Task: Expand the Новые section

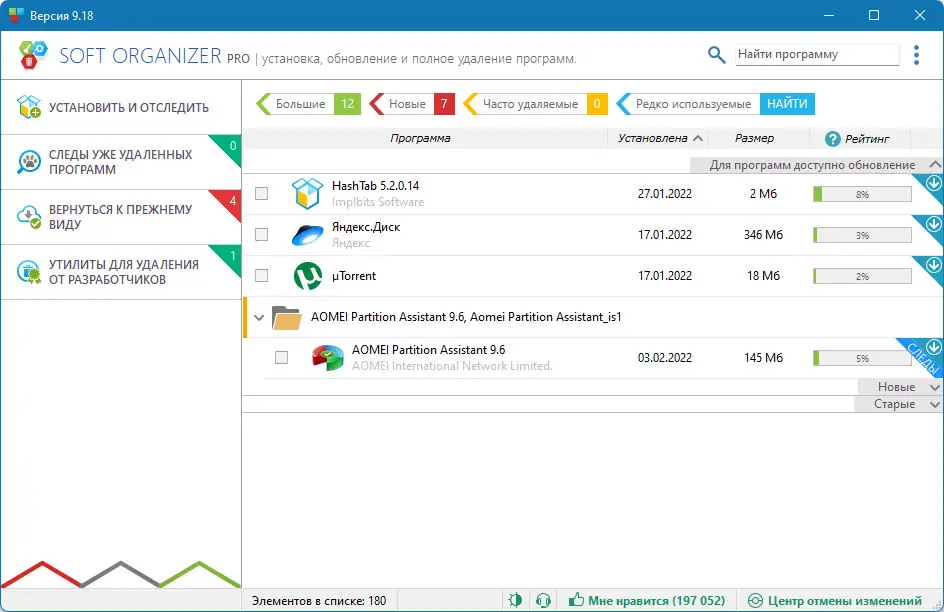Action: (x=900, y=387)
